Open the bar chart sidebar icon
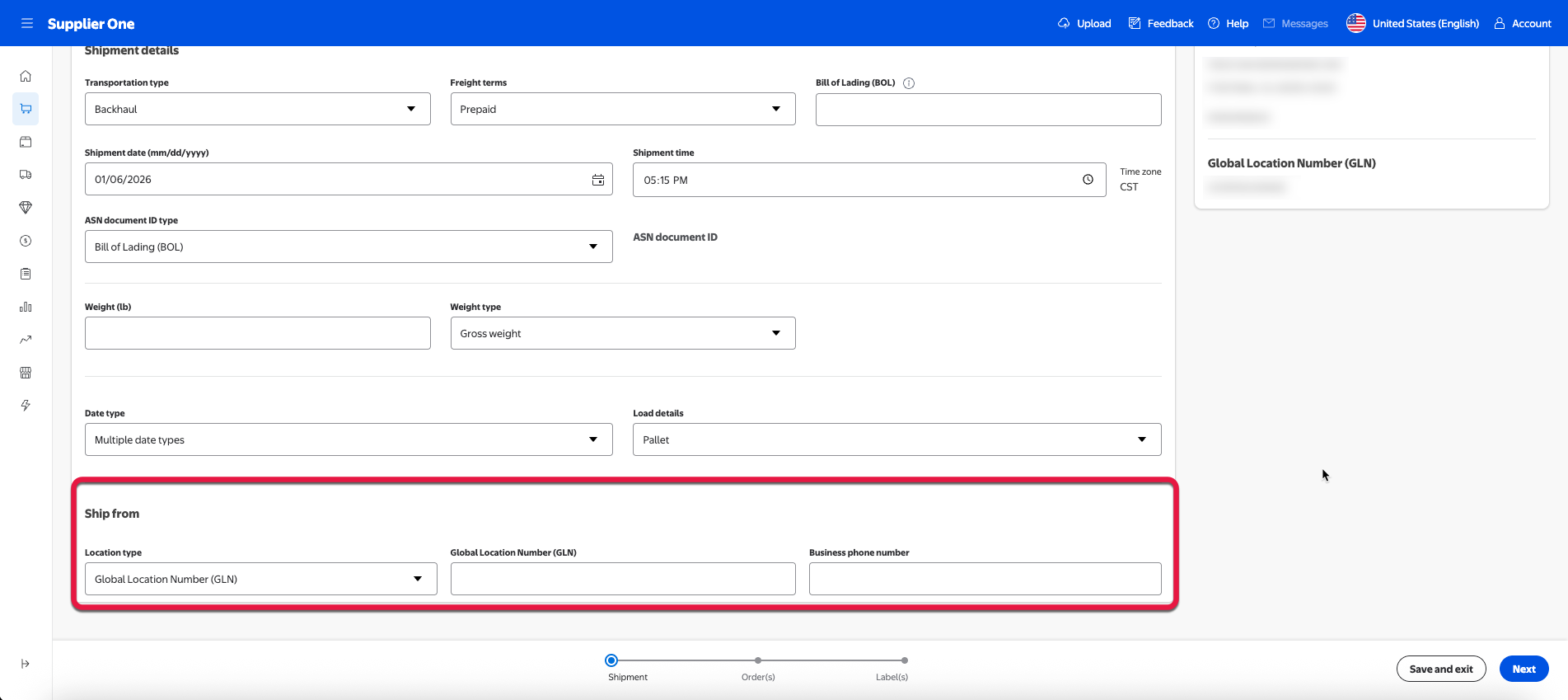Image resolution: width=1568 pixels, height=700 pixels. tap(26, 307)
